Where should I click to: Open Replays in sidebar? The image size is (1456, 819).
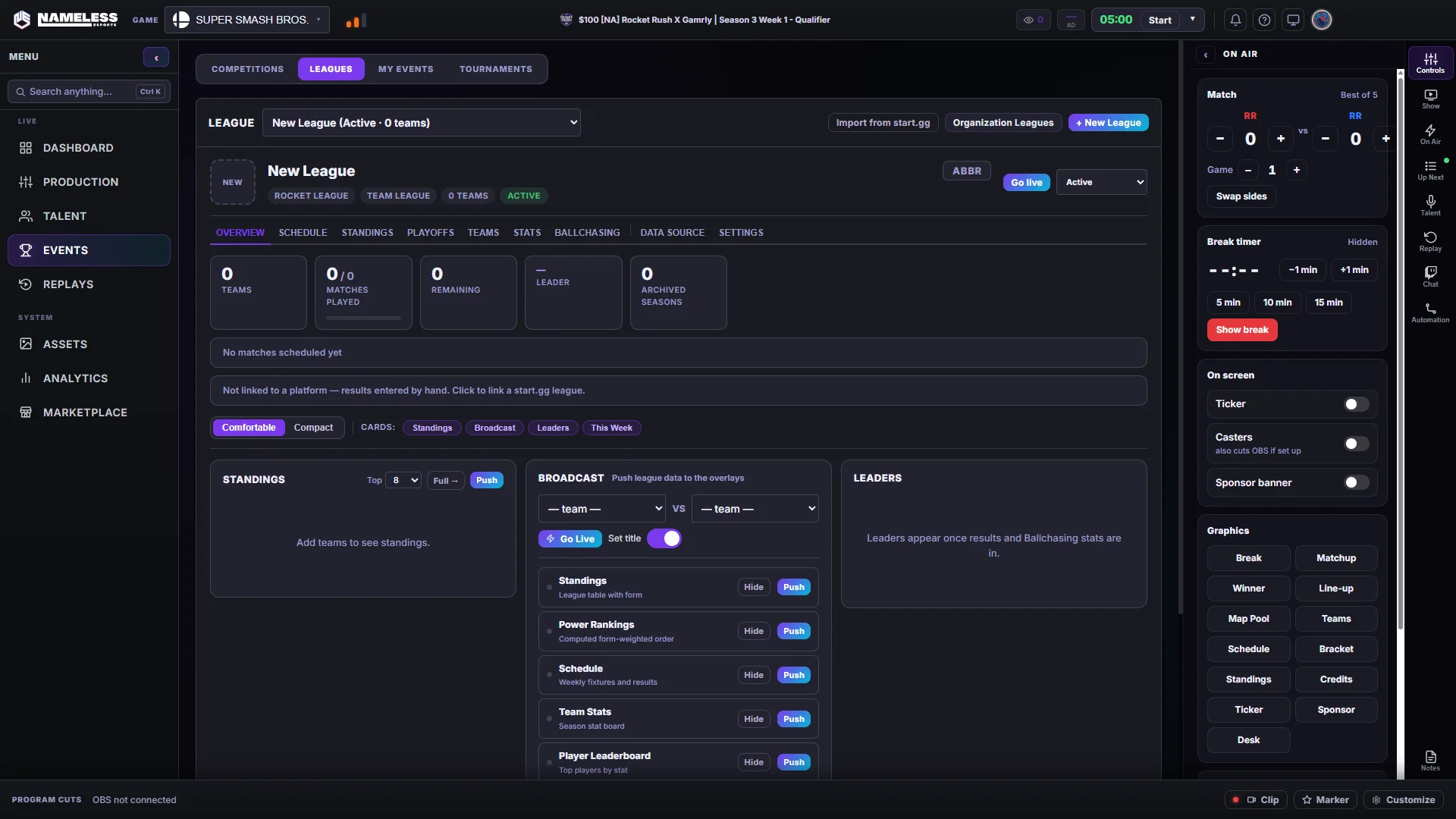point(89,284)
